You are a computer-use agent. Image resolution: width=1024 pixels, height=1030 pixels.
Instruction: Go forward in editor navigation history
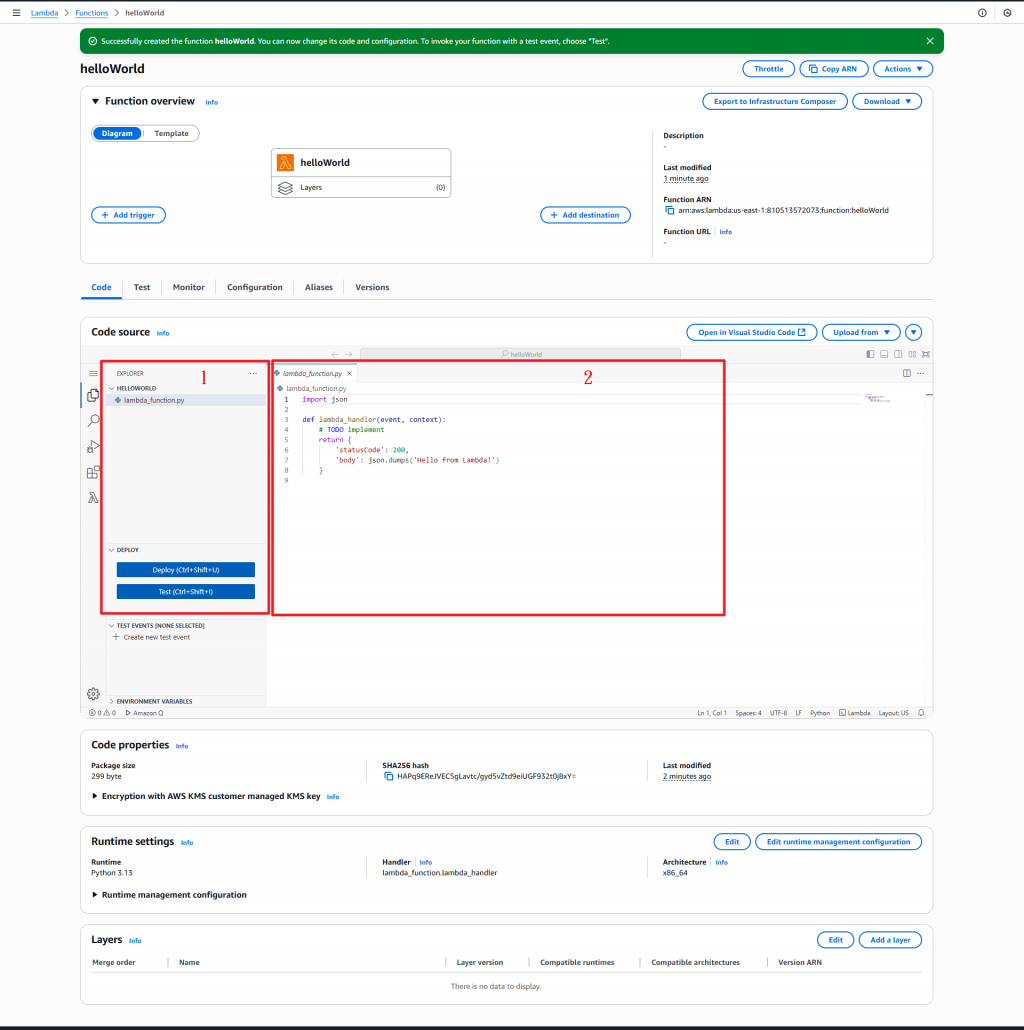point(349,354)
